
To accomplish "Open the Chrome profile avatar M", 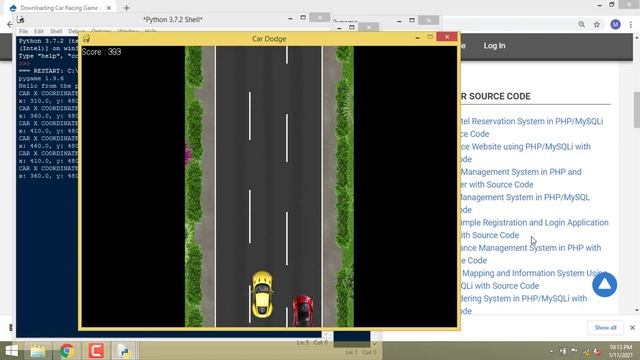I will [x=616, y=24].
